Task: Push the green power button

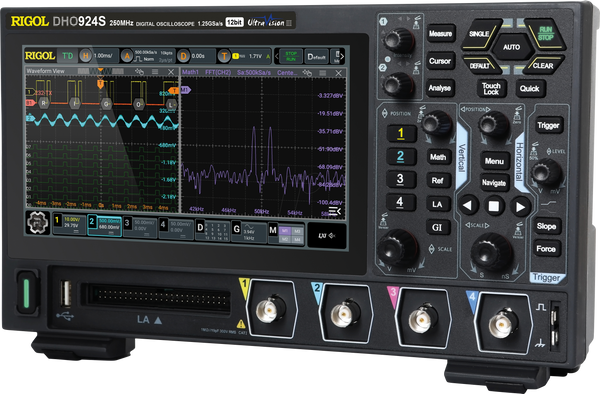Action: [26, 293]
